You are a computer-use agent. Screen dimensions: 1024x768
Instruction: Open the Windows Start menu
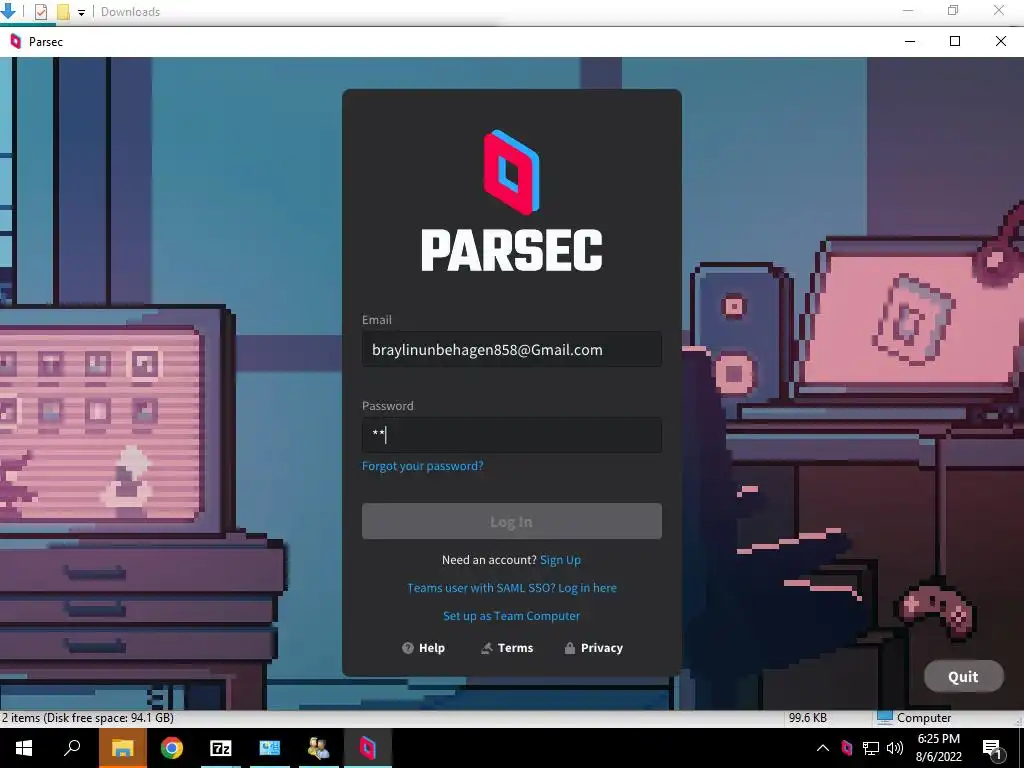(24, 748)
